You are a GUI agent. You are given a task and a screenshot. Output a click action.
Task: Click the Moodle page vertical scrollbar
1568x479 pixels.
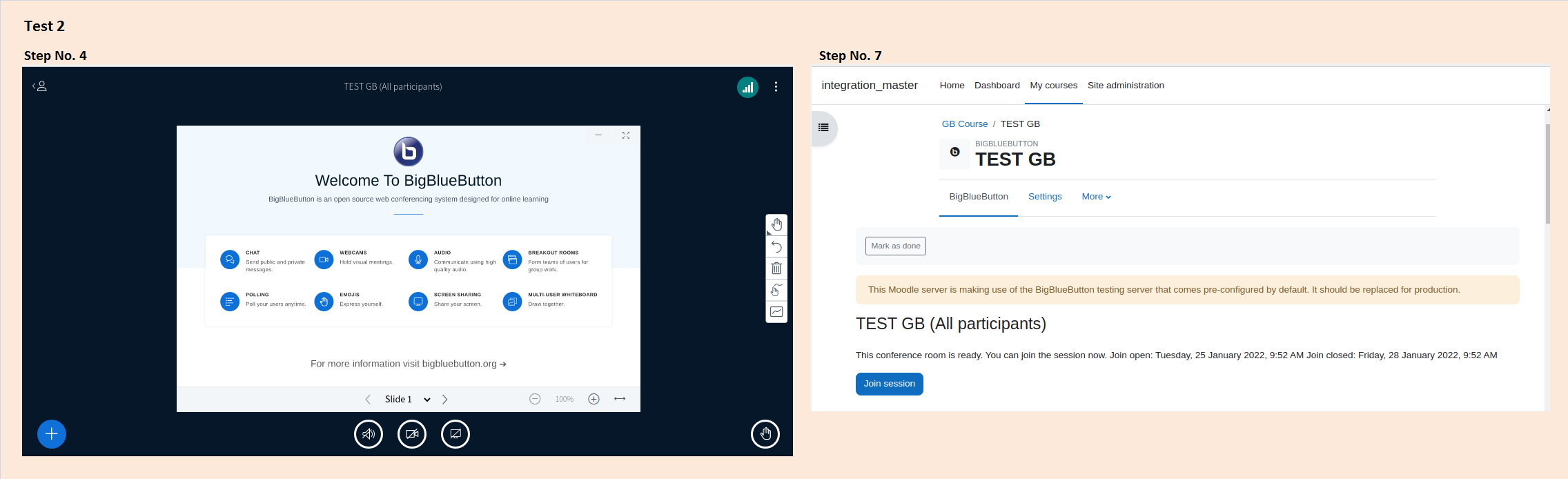[1548, 174]
